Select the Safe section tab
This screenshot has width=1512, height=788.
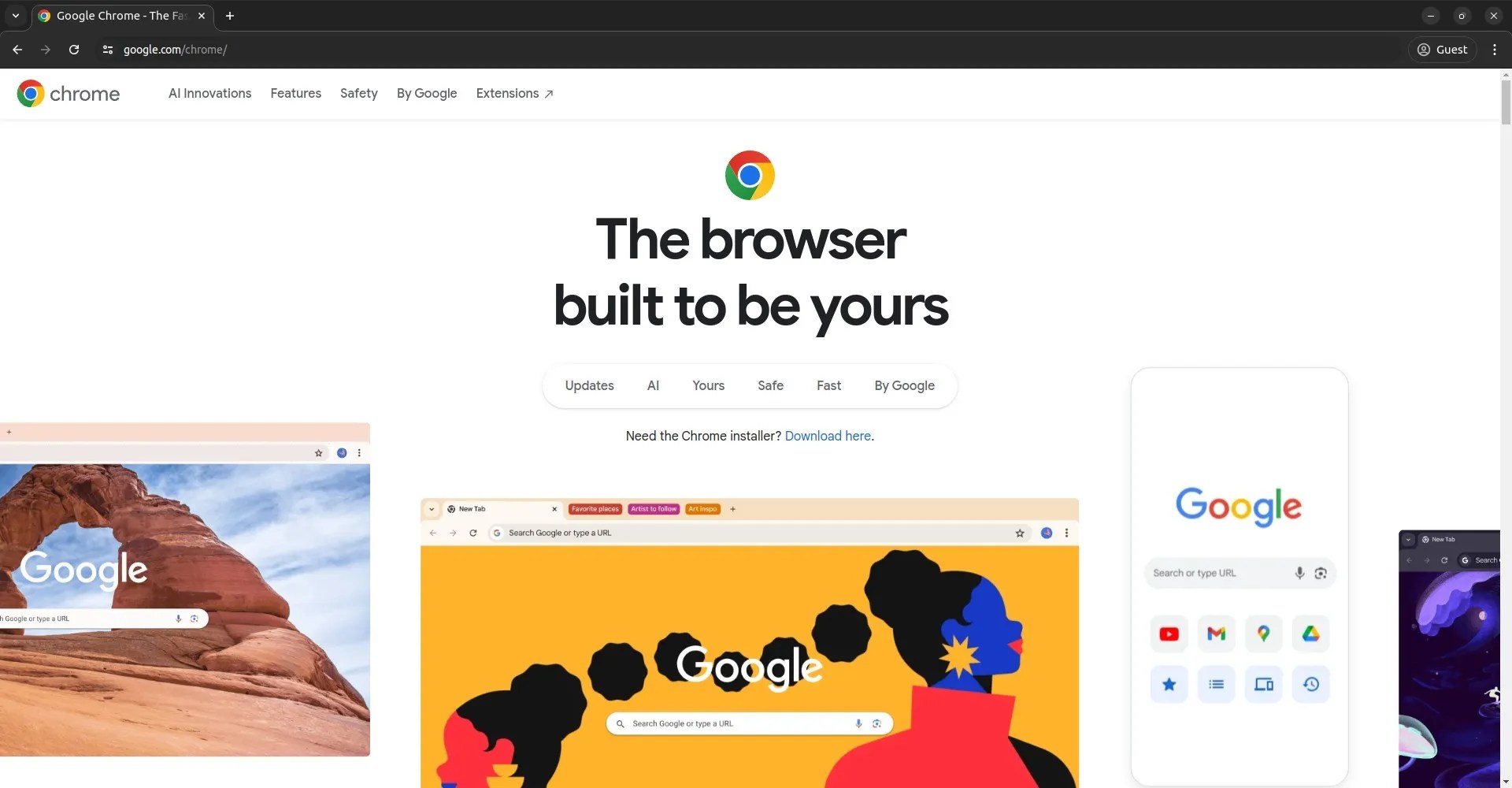click(x=771, y=386)
